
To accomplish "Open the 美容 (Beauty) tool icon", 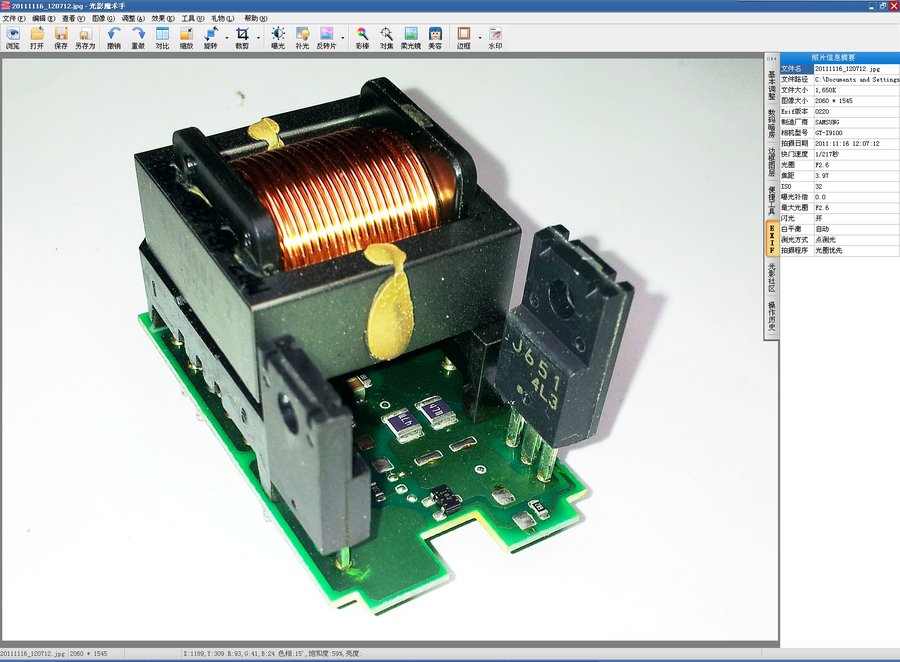I will [435, 38].
